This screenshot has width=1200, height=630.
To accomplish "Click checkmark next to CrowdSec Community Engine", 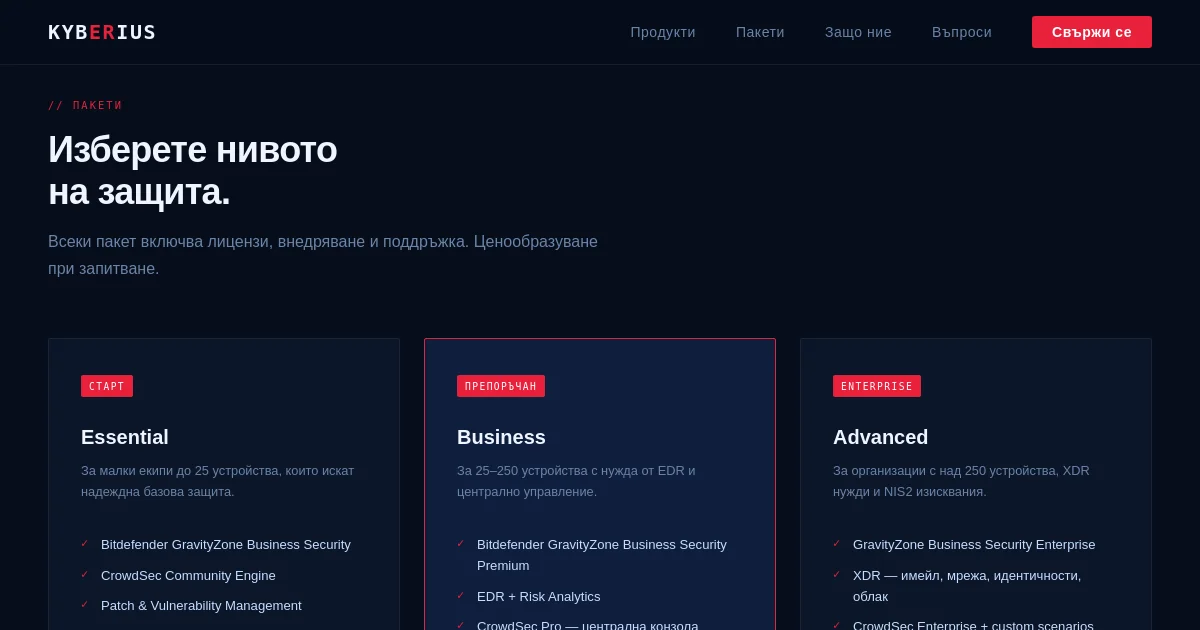I will 85,575.
